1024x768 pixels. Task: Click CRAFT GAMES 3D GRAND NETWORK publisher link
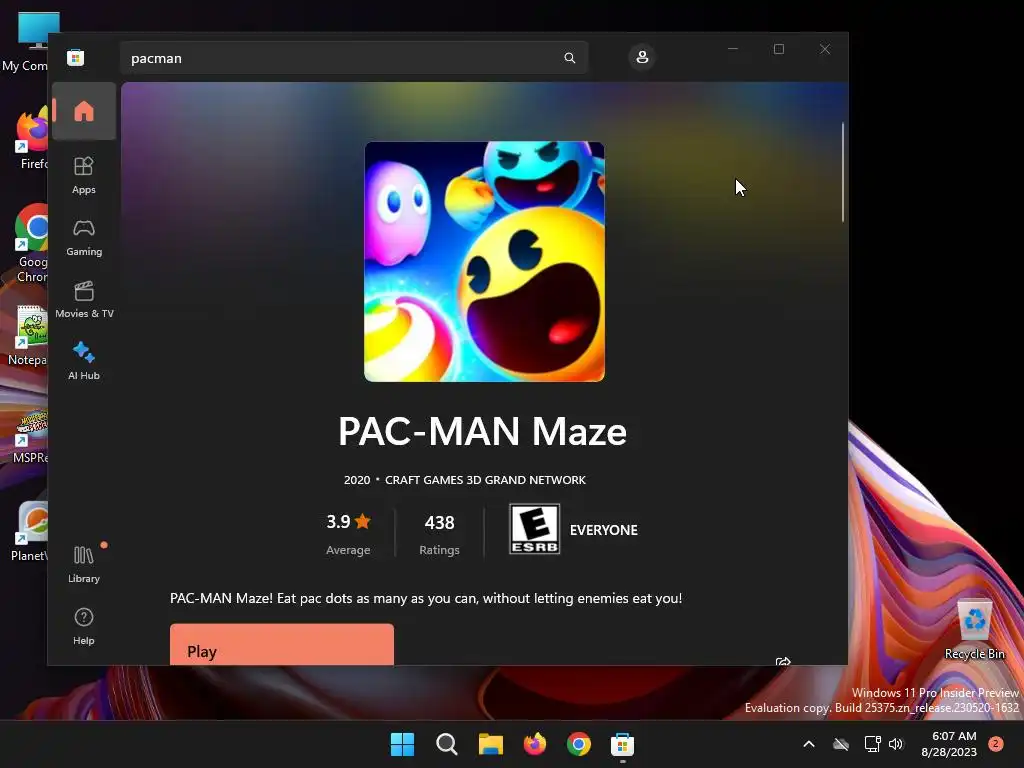485,480
